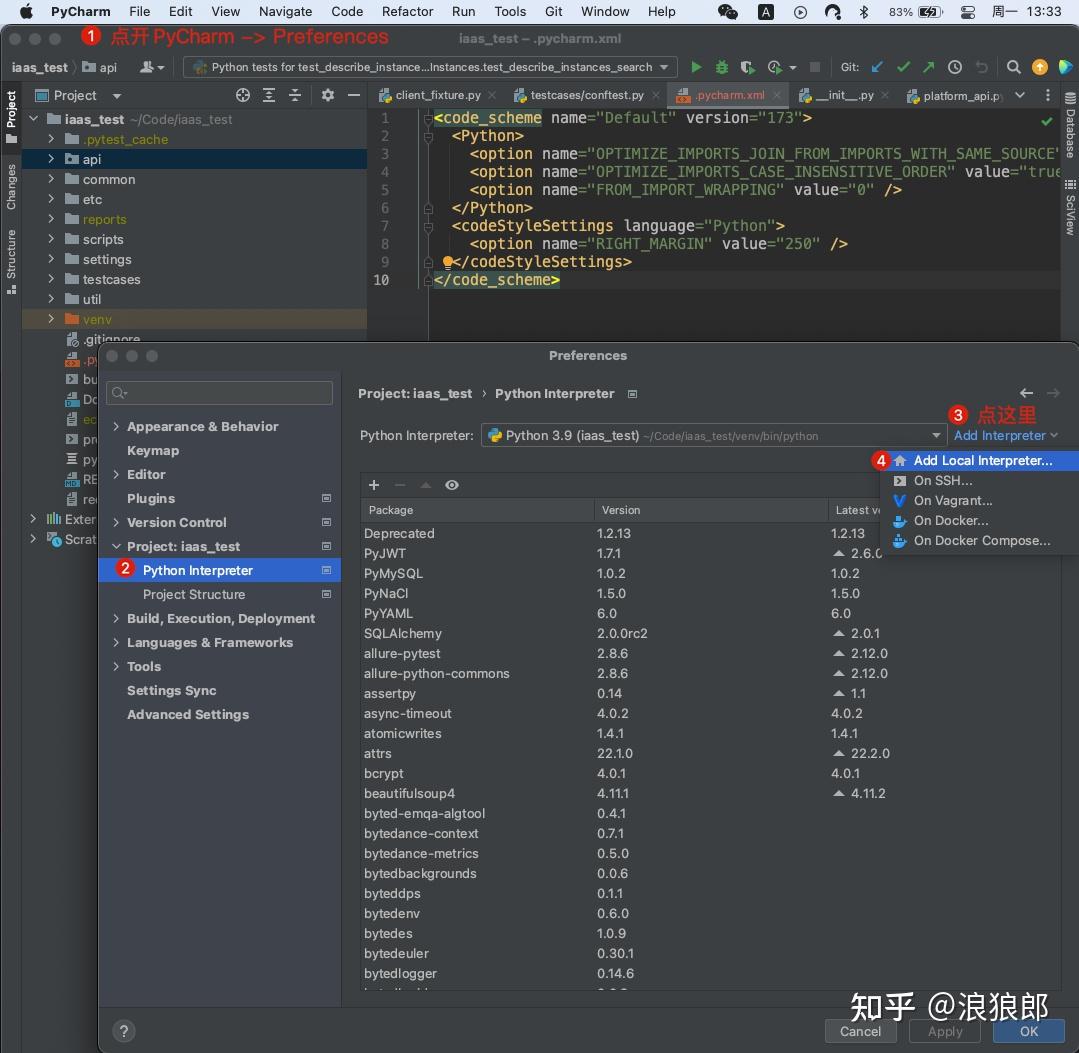This screenshot has width=1079, height=1053.
Task: Open the Python Interpreter combo box
Action: click(713, 436)
